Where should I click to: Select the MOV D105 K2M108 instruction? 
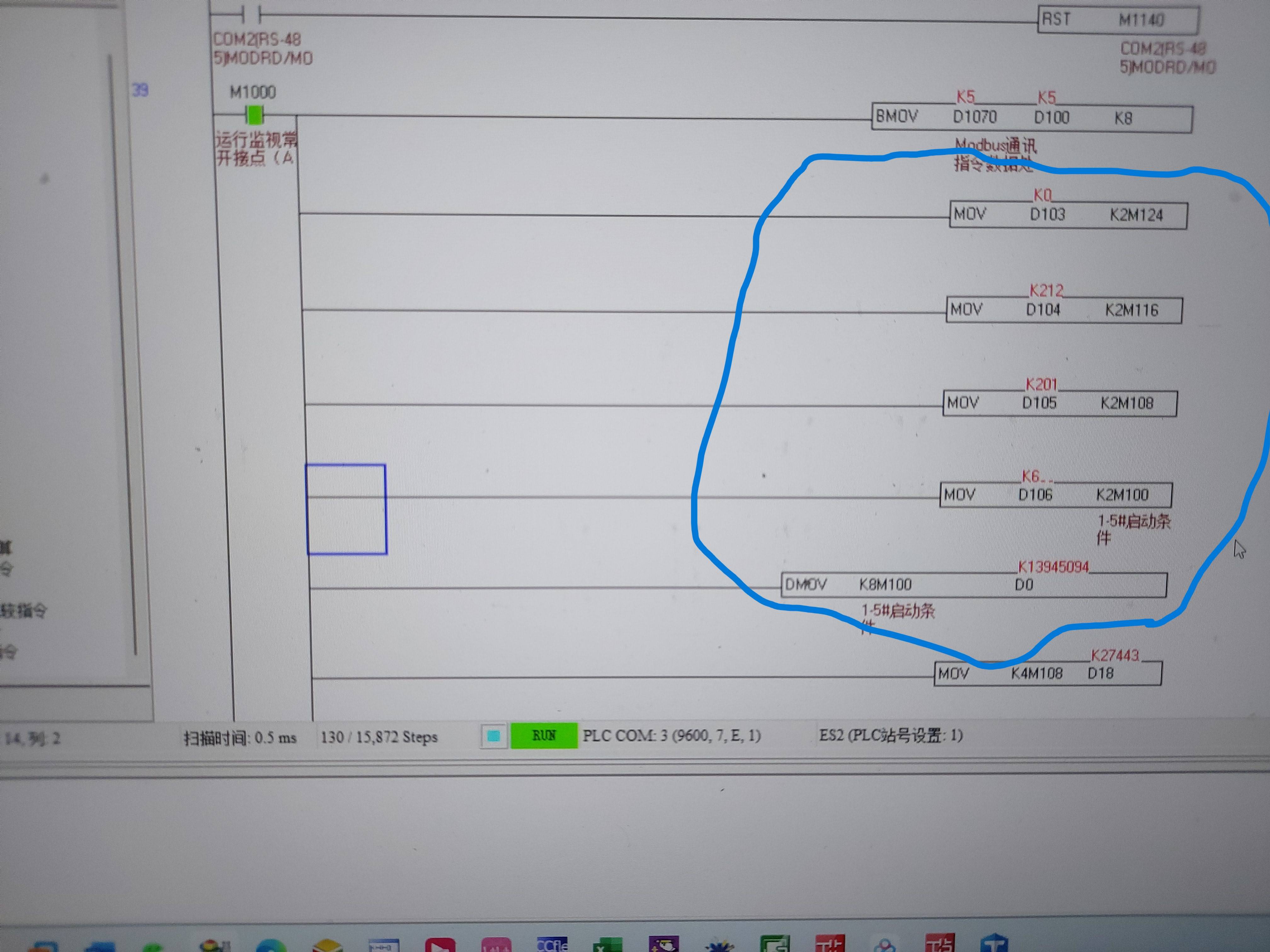click(1059, 403)
